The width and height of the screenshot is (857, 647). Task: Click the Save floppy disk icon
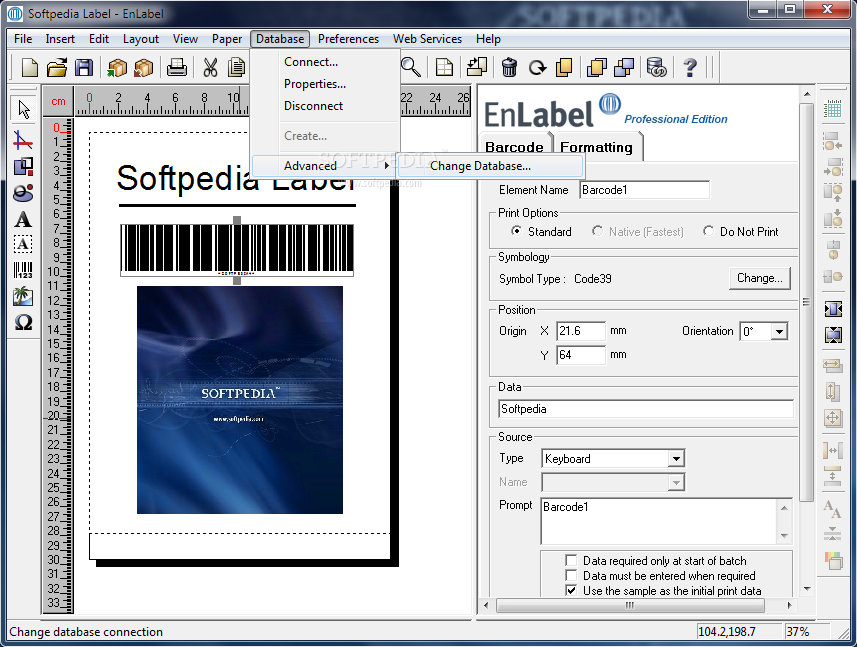point(84,67)
